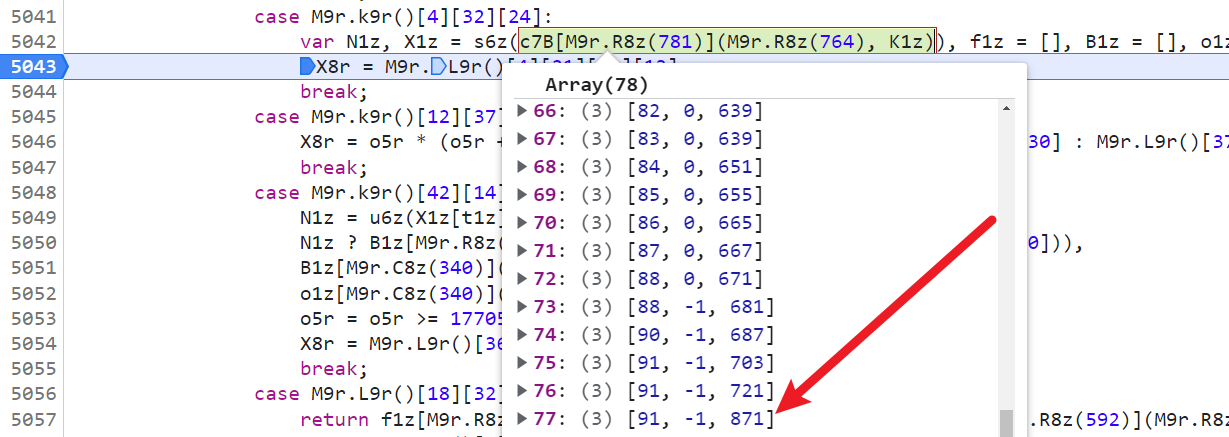1229x437 pixels.
Task: Expand the last entry 77 [91, -1, 871]
Action: point(523,418)
